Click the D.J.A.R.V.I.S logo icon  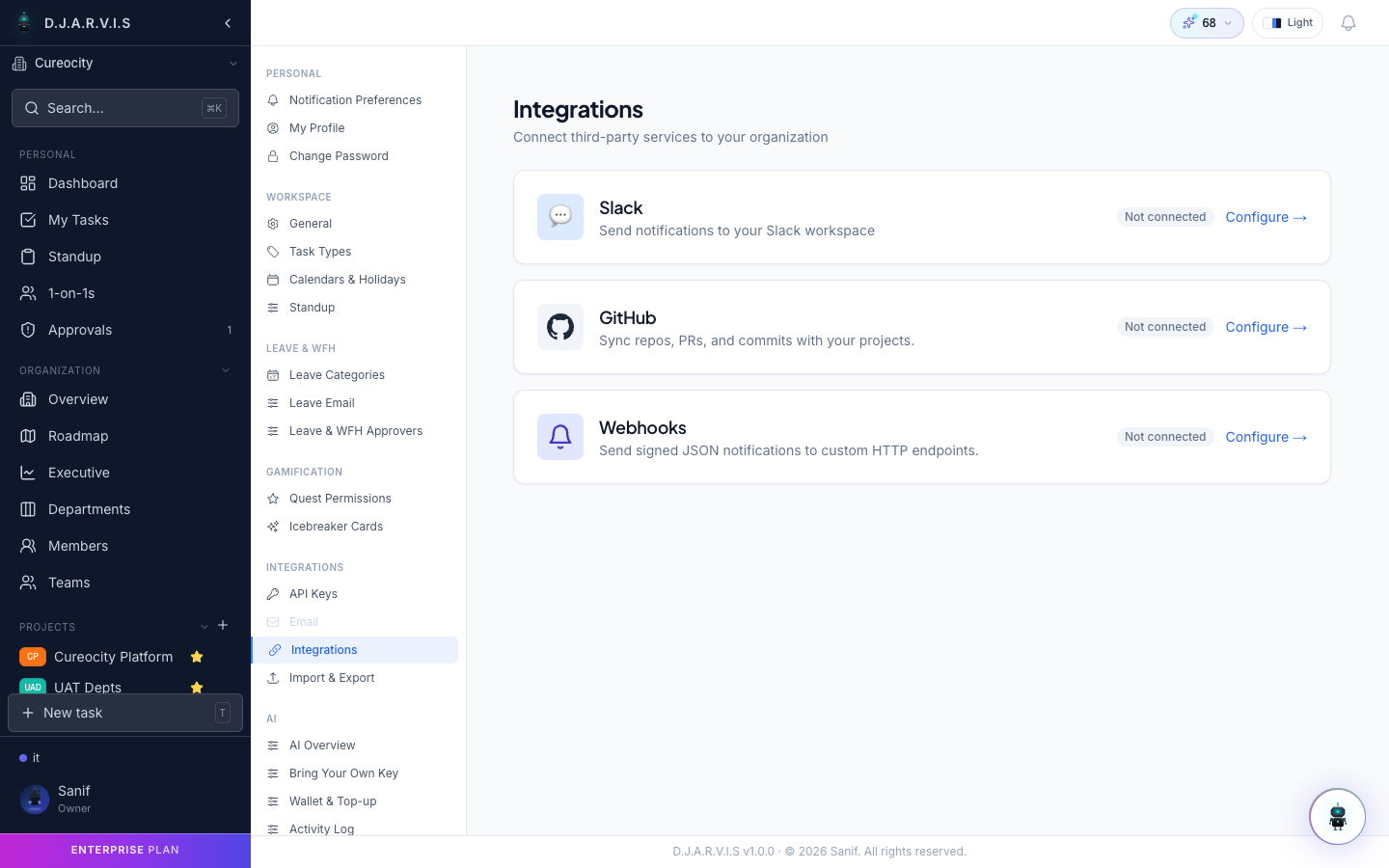point(24,22)
